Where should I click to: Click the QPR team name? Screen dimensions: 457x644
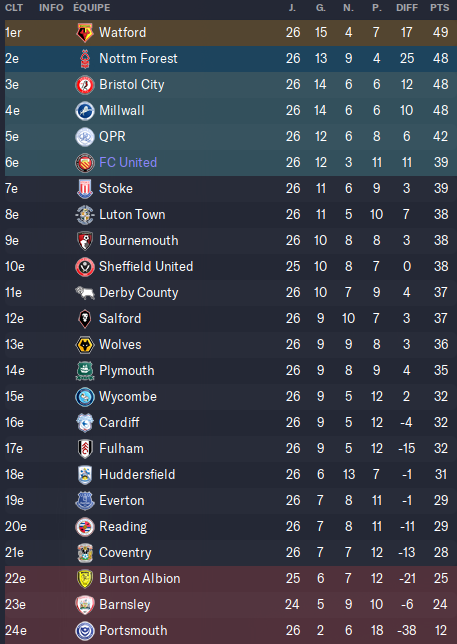pyautogui.click(x=112, y=136)
